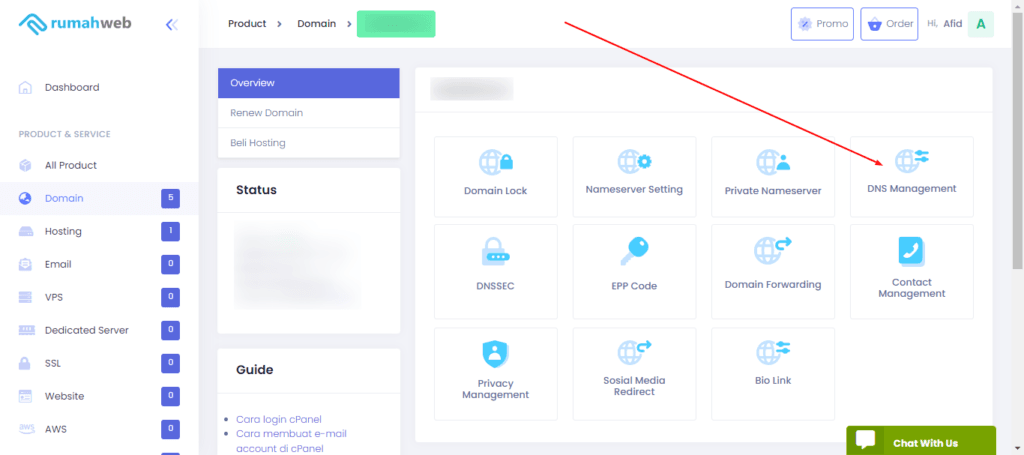Click the Domain globe sidebar icon
The image size is (1024, 455).
(25, 198)
